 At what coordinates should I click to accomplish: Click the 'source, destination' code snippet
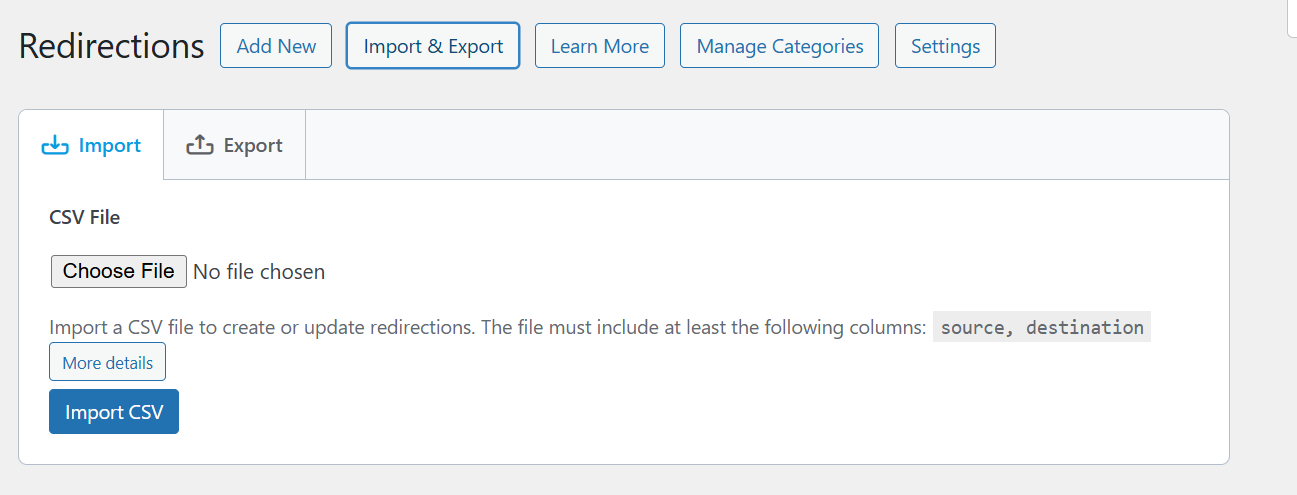pyautogui.click(x=1041, y=327)
